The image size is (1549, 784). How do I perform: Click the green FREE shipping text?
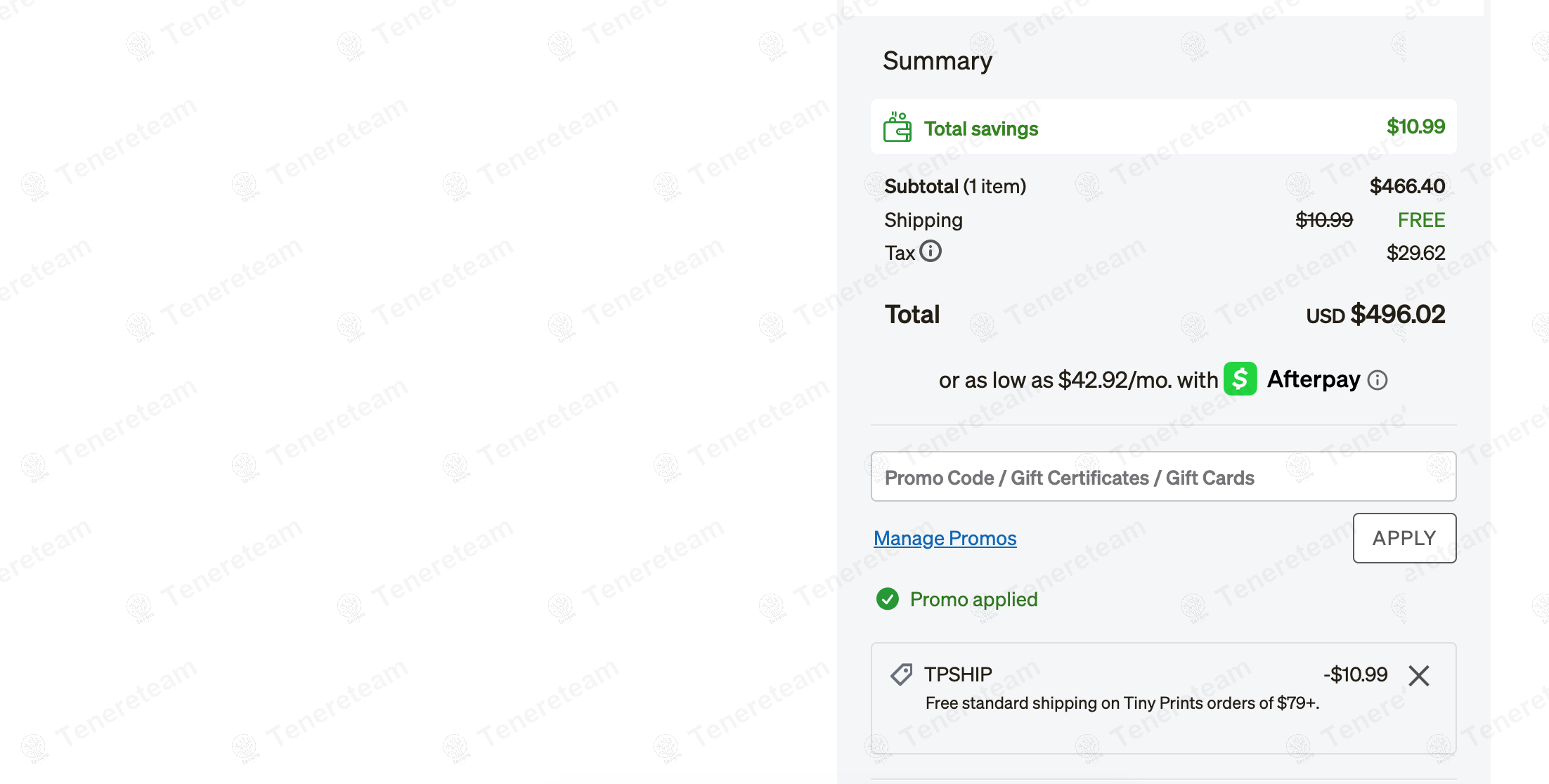(1421, 220)
